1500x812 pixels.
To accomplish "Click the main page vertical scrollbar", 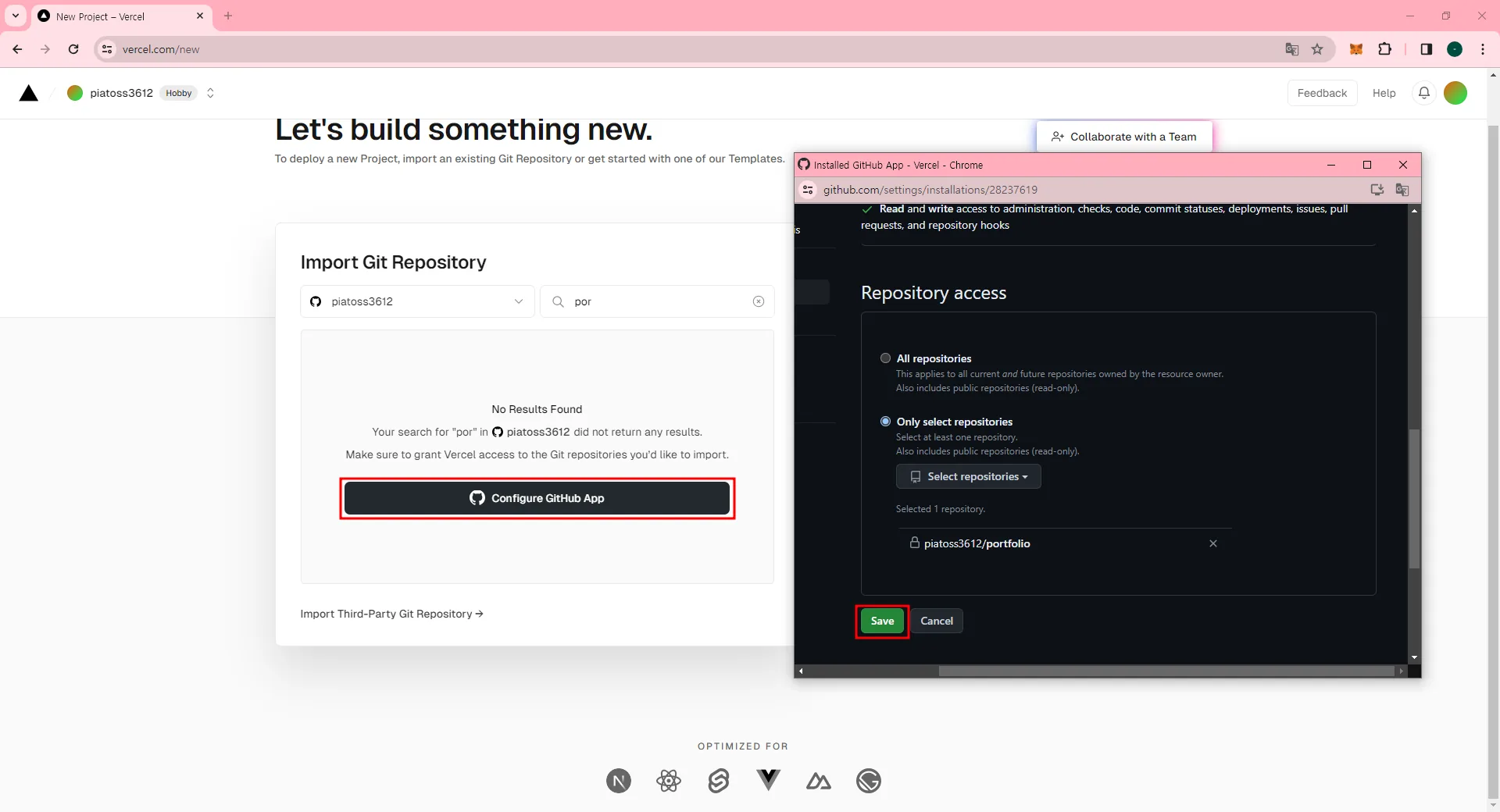I will click(x=1493, y=461).
